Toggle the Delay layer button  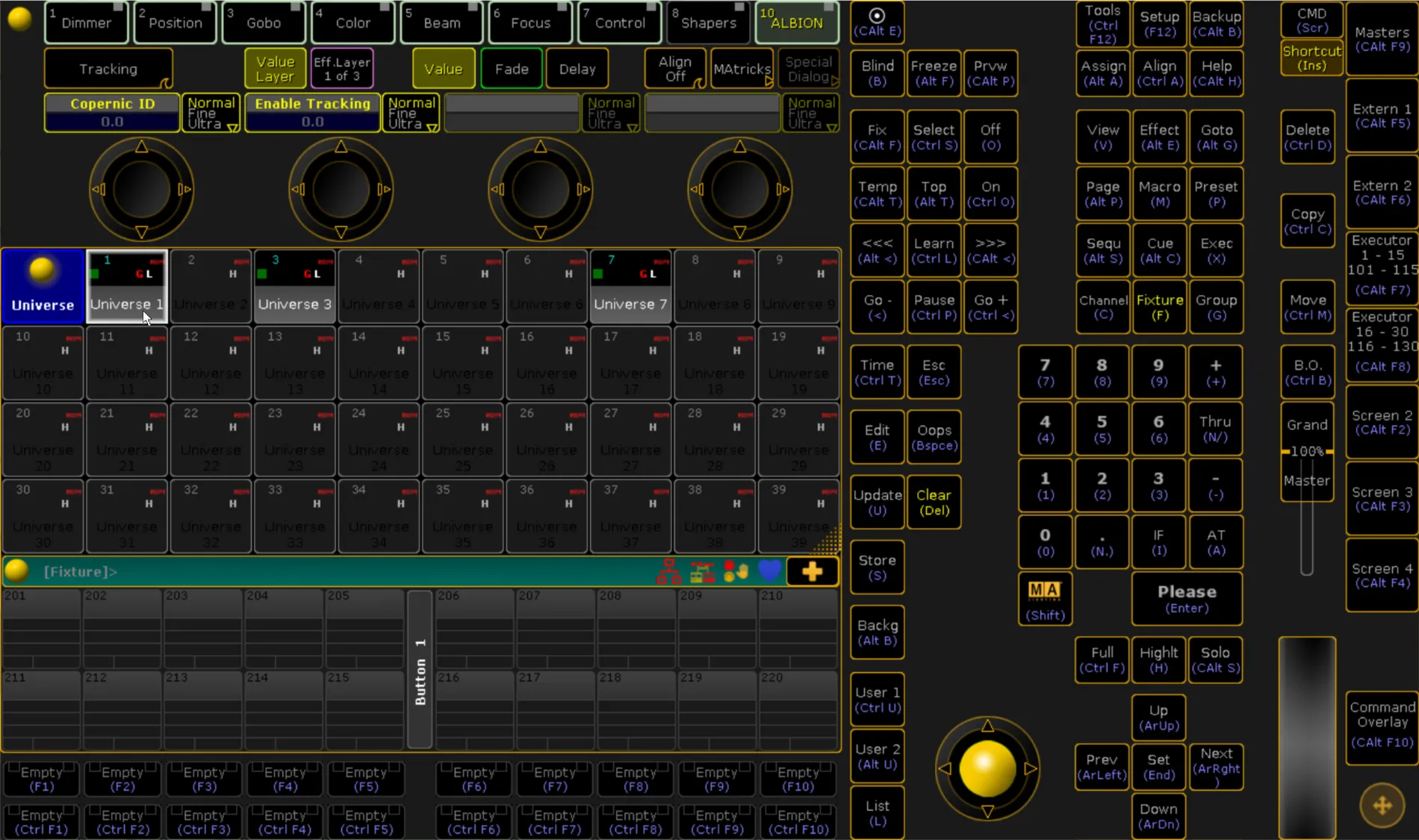577,69
